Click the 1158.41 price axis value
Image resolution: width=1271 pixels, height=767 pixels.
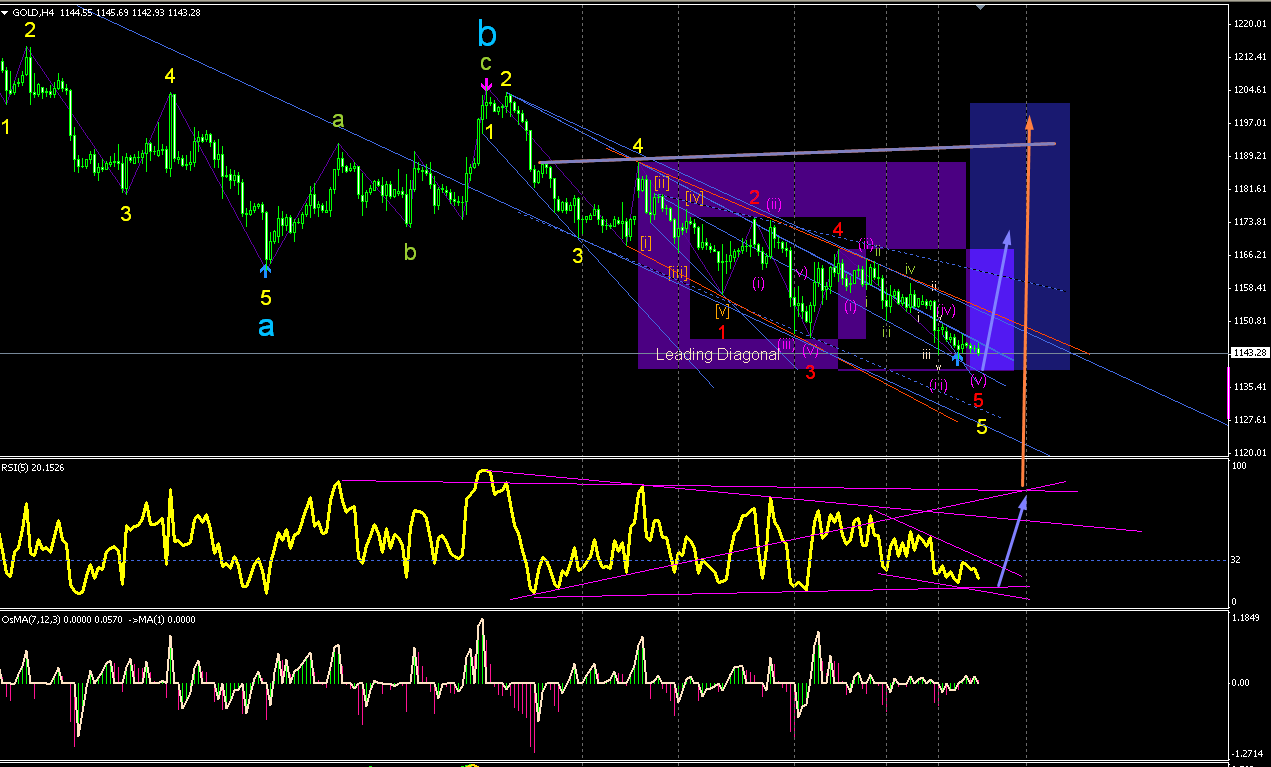1249,288
